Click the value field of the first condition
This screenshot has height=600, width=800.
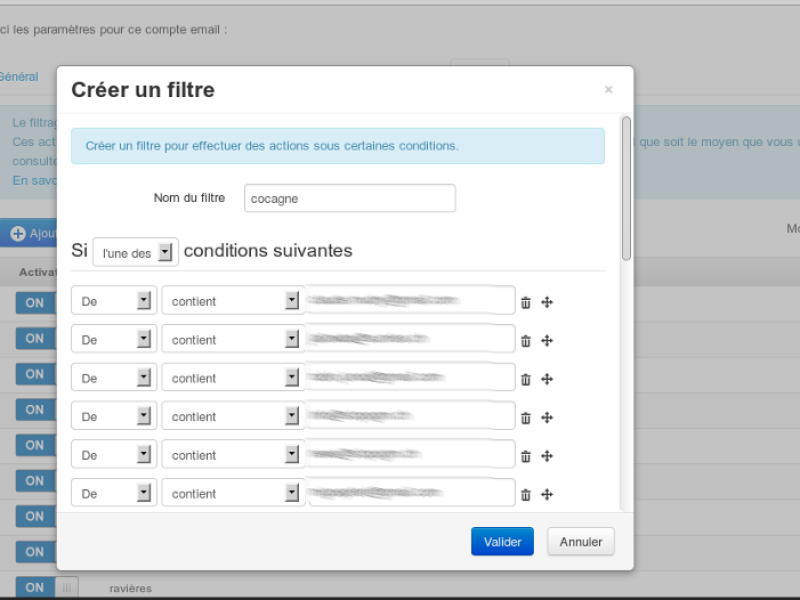click(410, 301)
